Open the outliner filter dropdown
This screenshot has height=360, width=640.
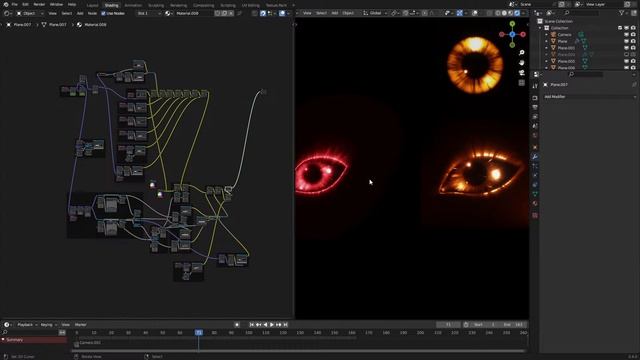623,13
